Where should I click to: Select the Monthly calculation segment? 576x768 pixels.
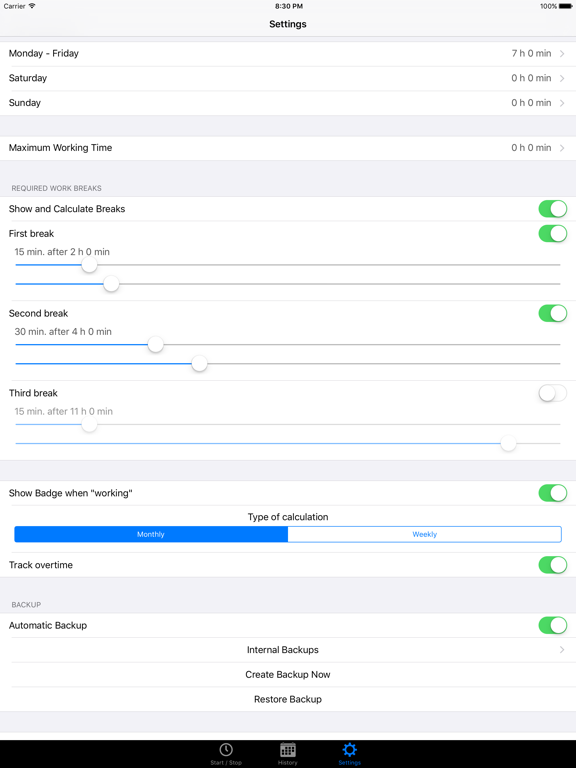pyautogui.click(x=151, y=534)
